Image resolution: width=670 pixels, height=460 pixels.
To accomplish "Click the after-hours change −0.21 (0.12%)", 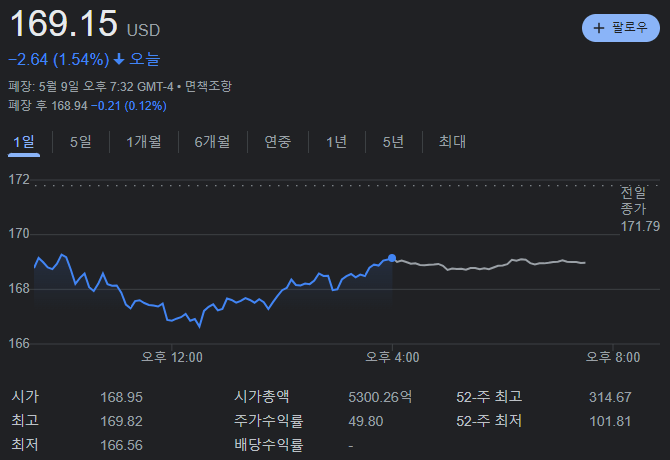I will (x=129, y=106).
